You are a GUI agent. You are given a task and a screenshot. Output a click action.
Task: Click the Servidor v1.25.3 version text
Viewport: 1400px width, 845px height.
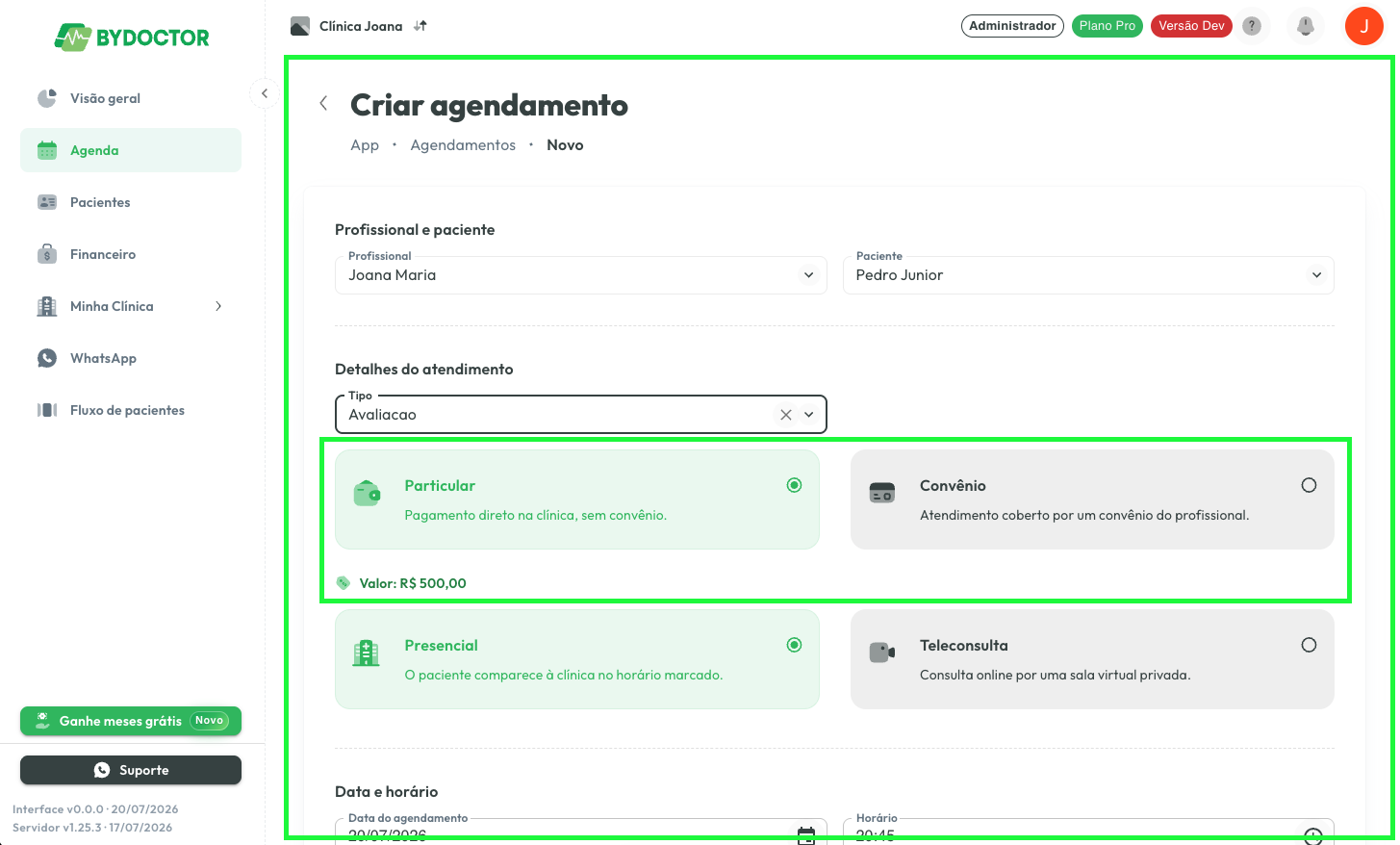click(x=92, y=828)
